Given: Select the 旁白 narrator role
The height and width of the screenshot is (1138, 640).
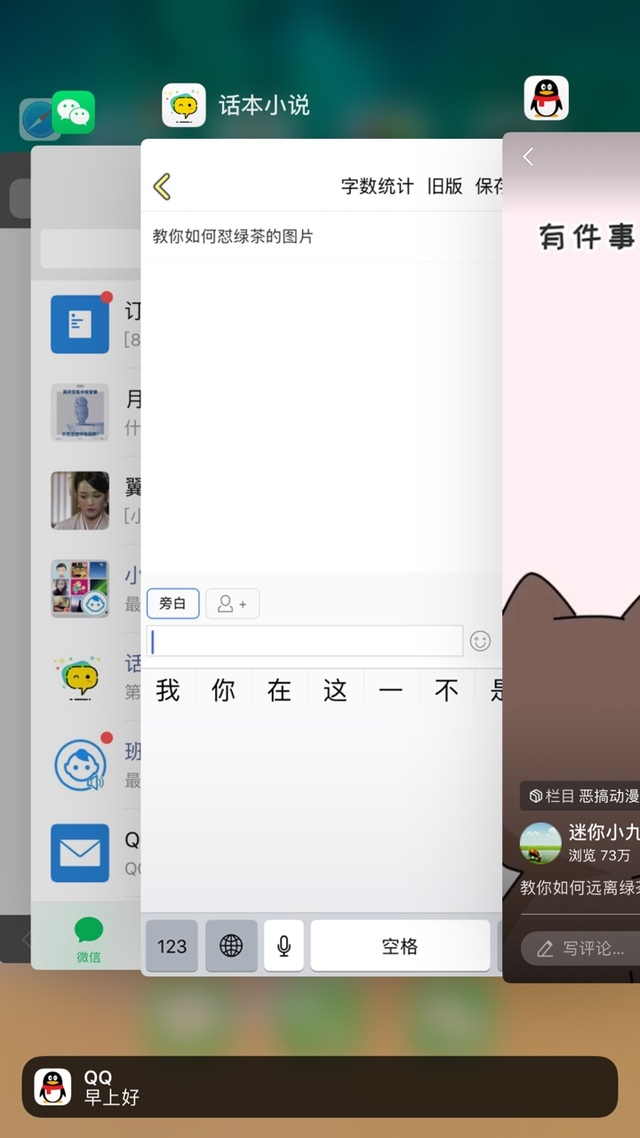Looking at the screenshot, I should click(x=173, y=603).
